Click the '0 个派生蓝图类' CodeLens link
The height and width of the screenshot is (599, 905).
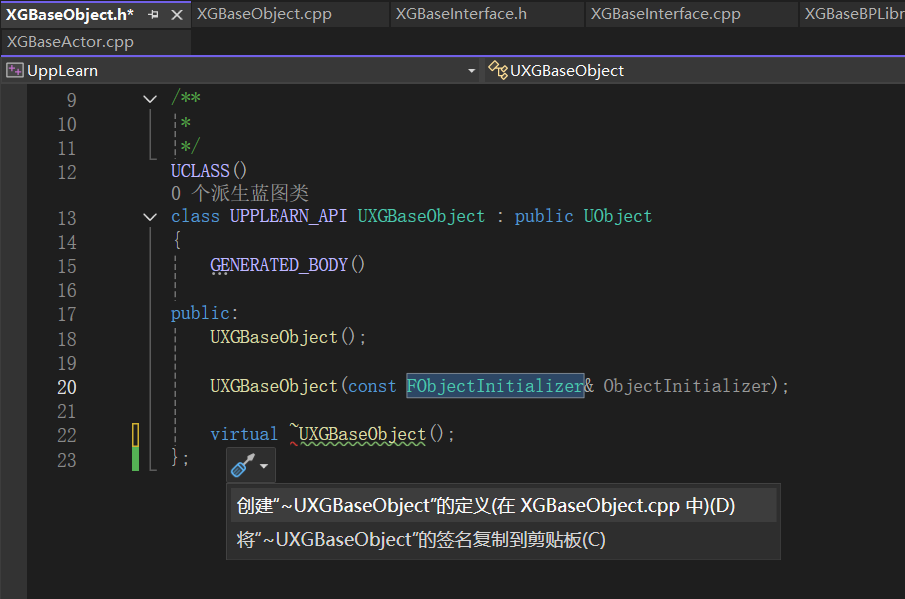click(x=240, y=193)
